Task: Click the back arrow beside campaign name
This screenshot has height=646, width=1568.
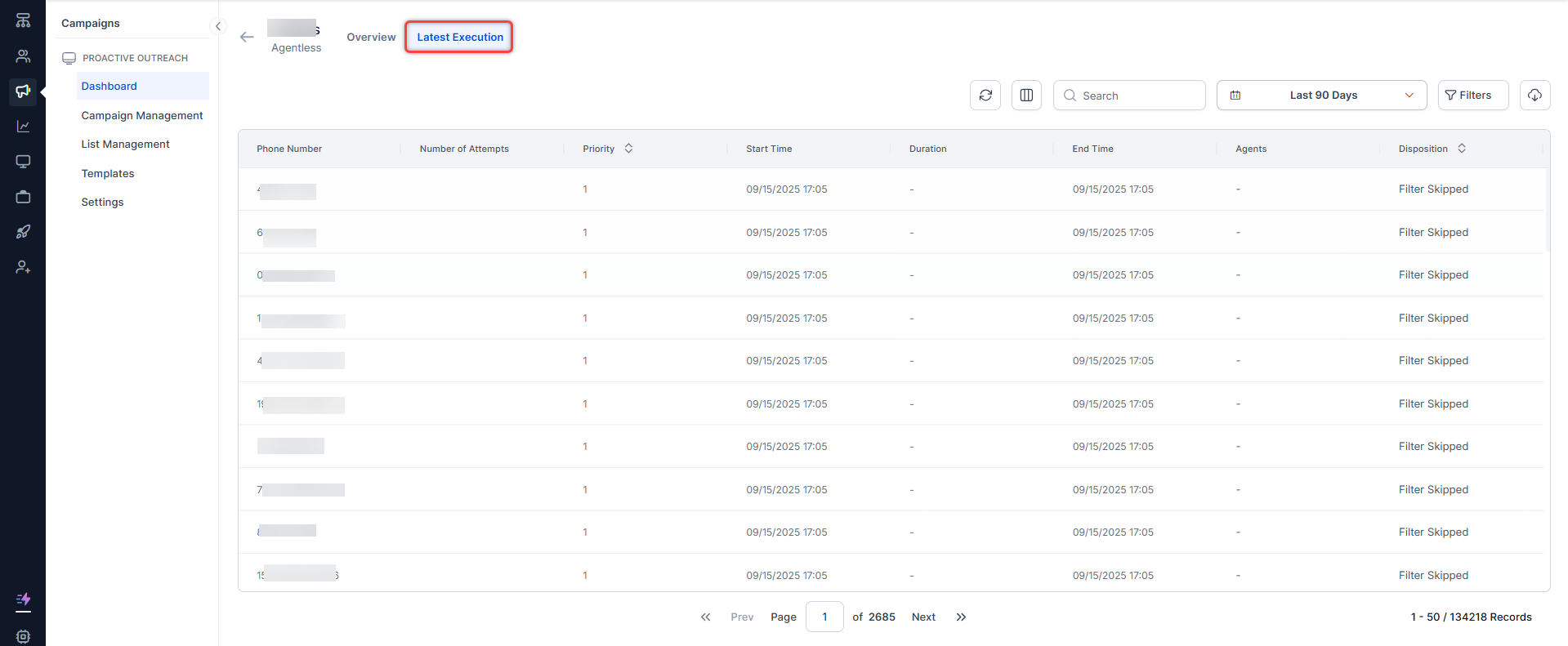Action: (247, 37)
